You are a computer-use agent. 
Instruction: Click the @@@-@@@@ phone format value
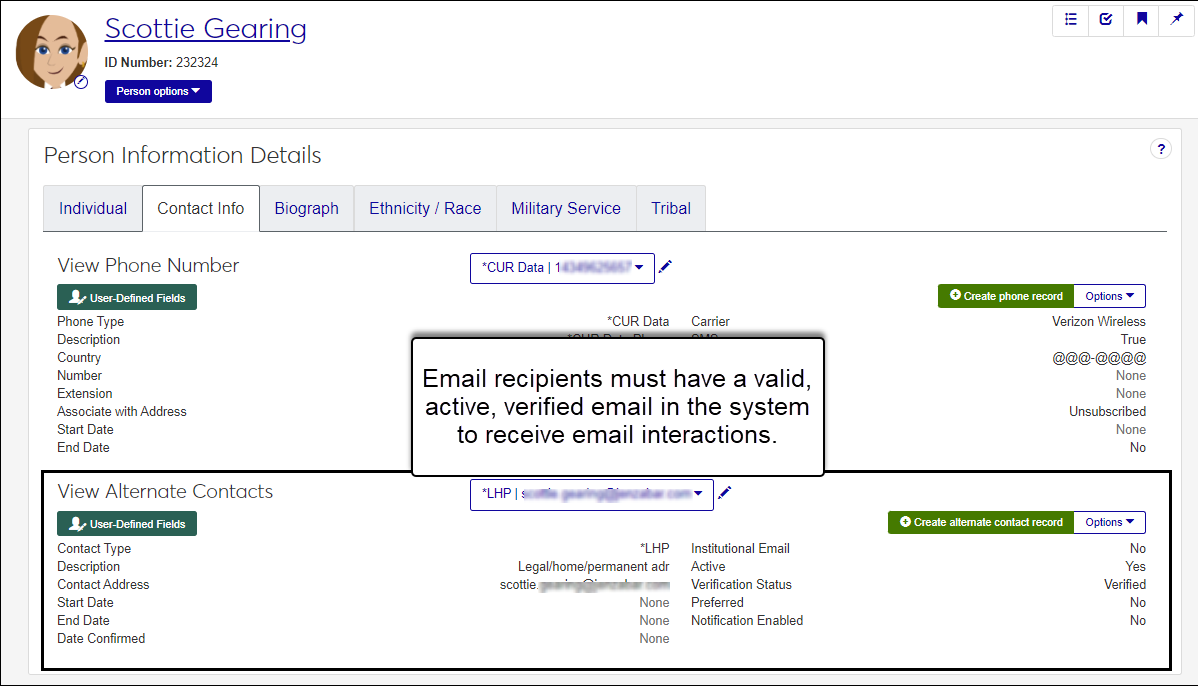pyautogui.click(x=1099, y=358)
